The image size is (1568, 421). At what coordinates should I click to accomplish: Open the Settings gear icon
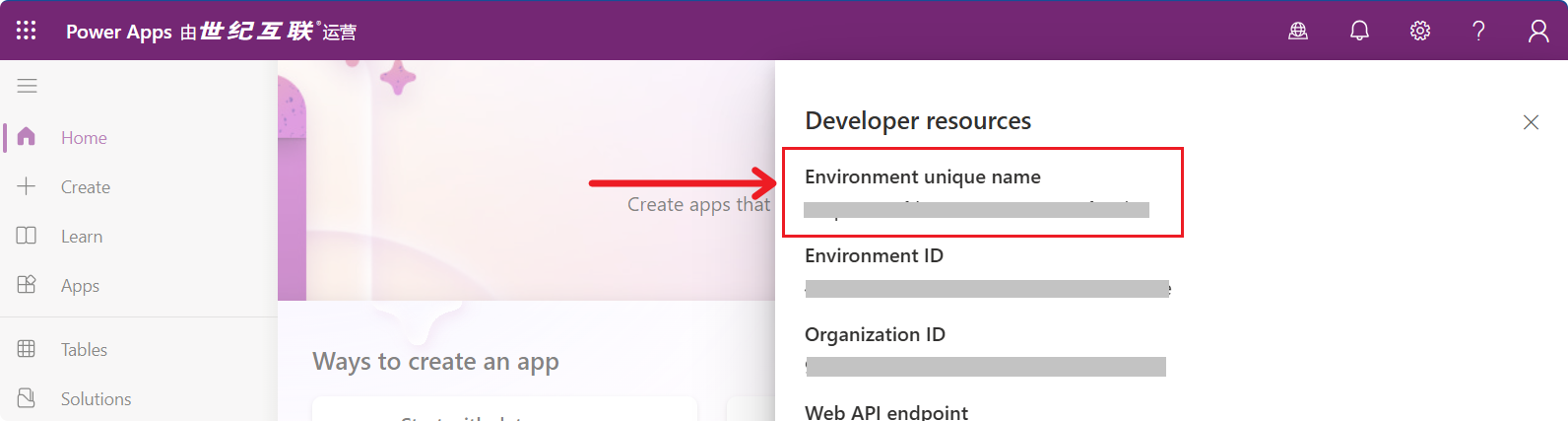pos(1419,31)
